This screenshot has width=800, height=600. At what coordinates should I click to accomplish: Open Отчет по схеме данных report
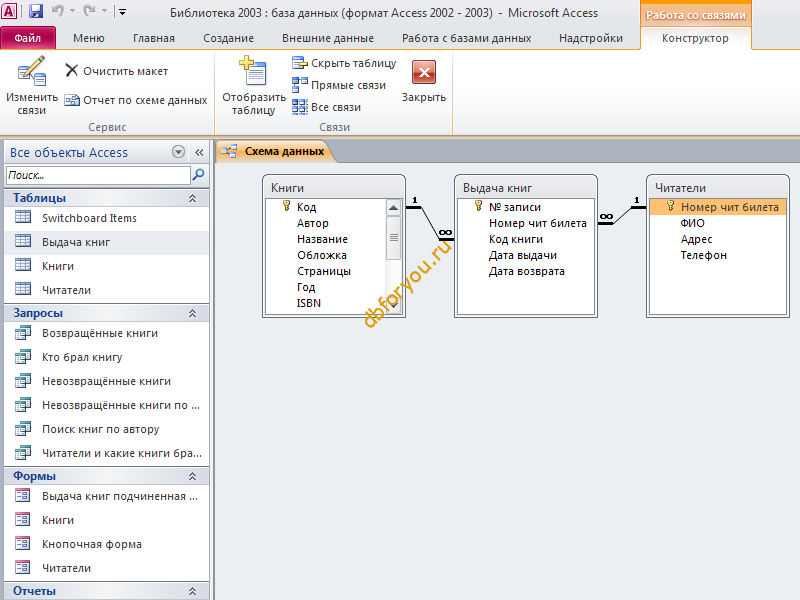pos(136,100)
